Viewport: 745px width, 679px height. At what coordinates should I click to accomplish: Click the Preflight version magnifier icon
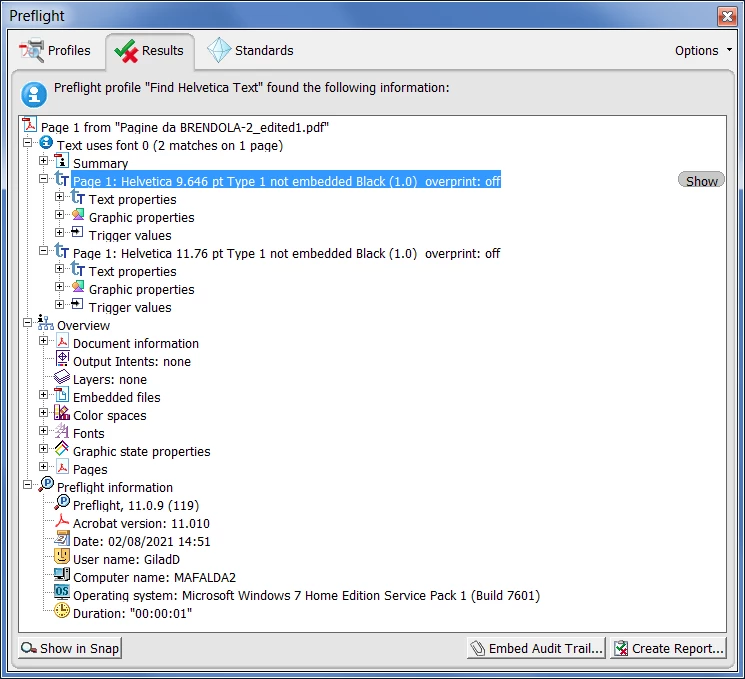[x=62, y=502]
